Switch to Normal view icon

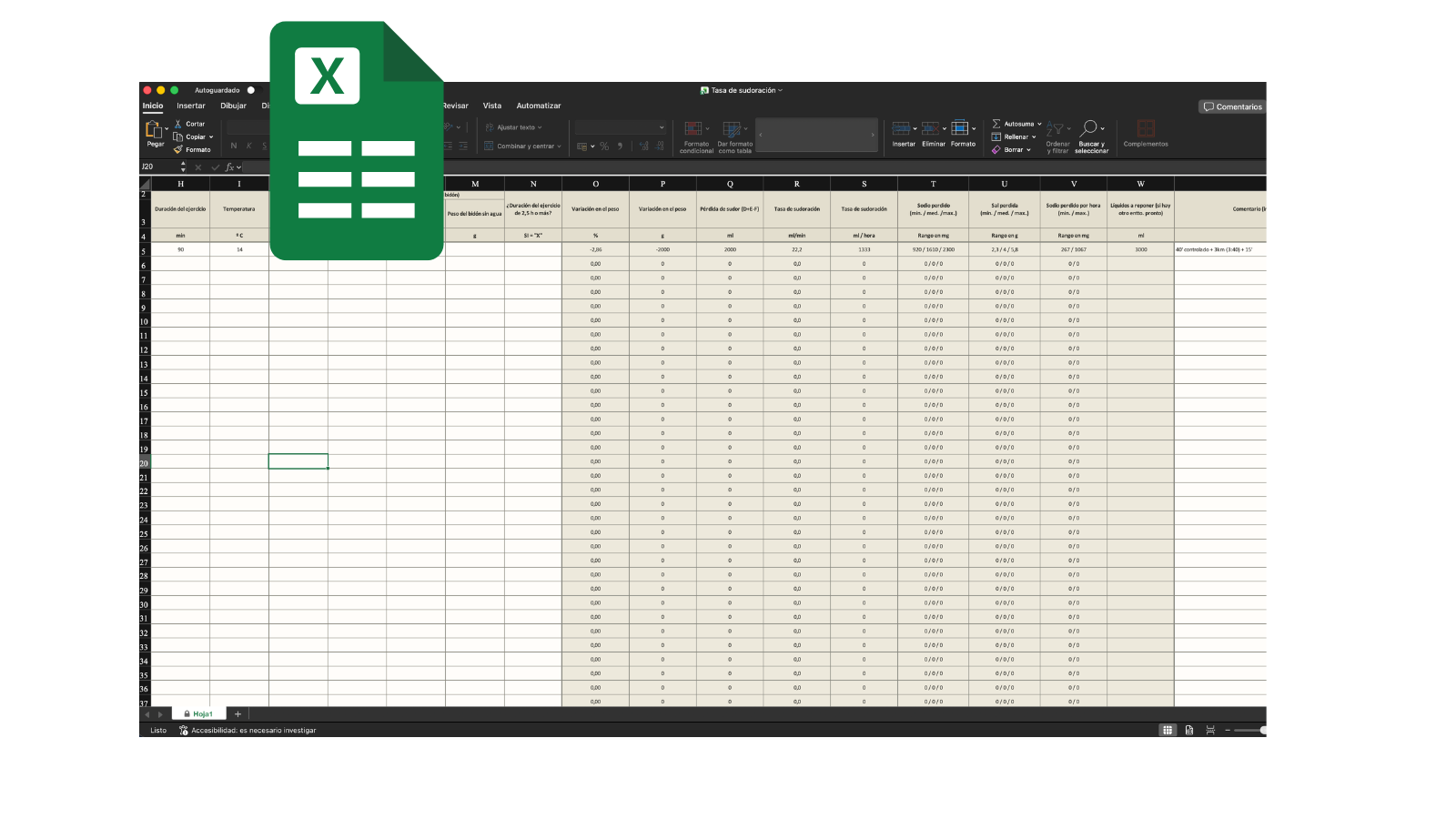pyautogui.click(x=1168, y=730)
